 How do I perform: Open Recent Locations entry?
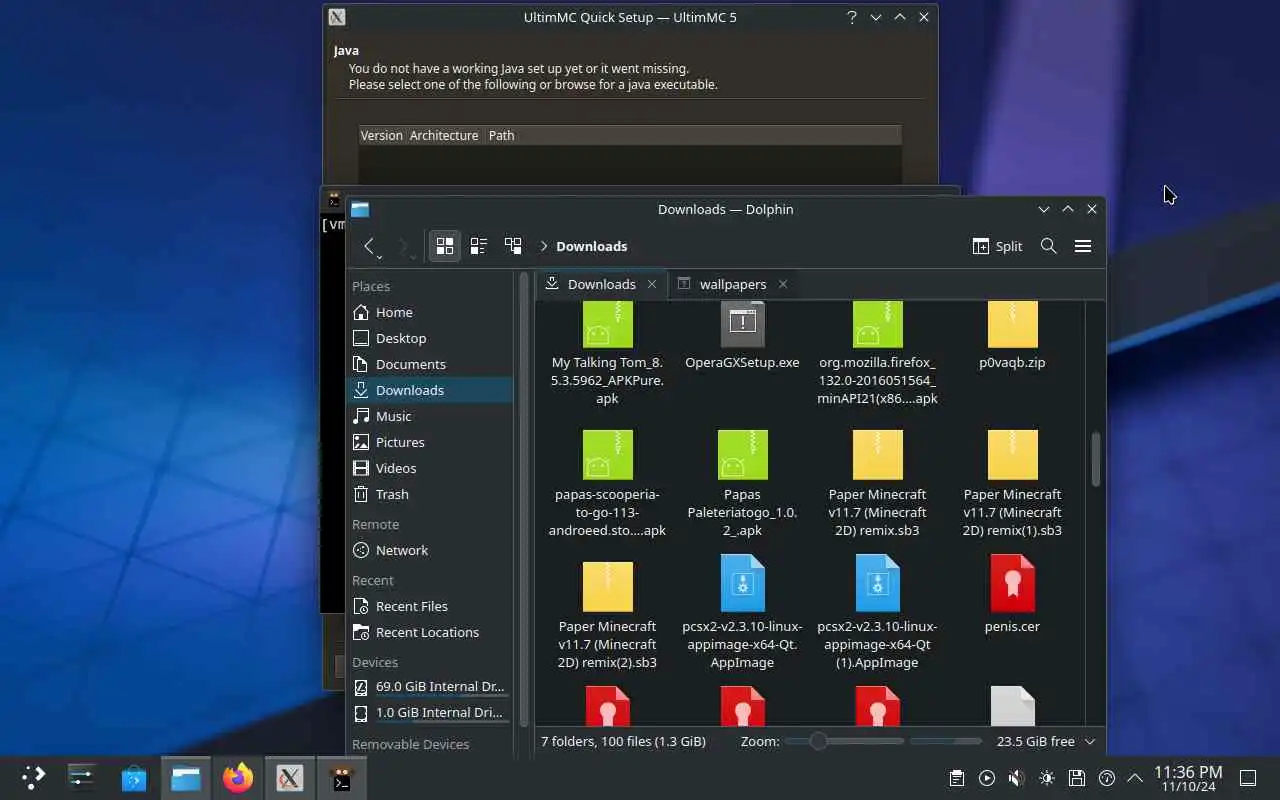430,632
